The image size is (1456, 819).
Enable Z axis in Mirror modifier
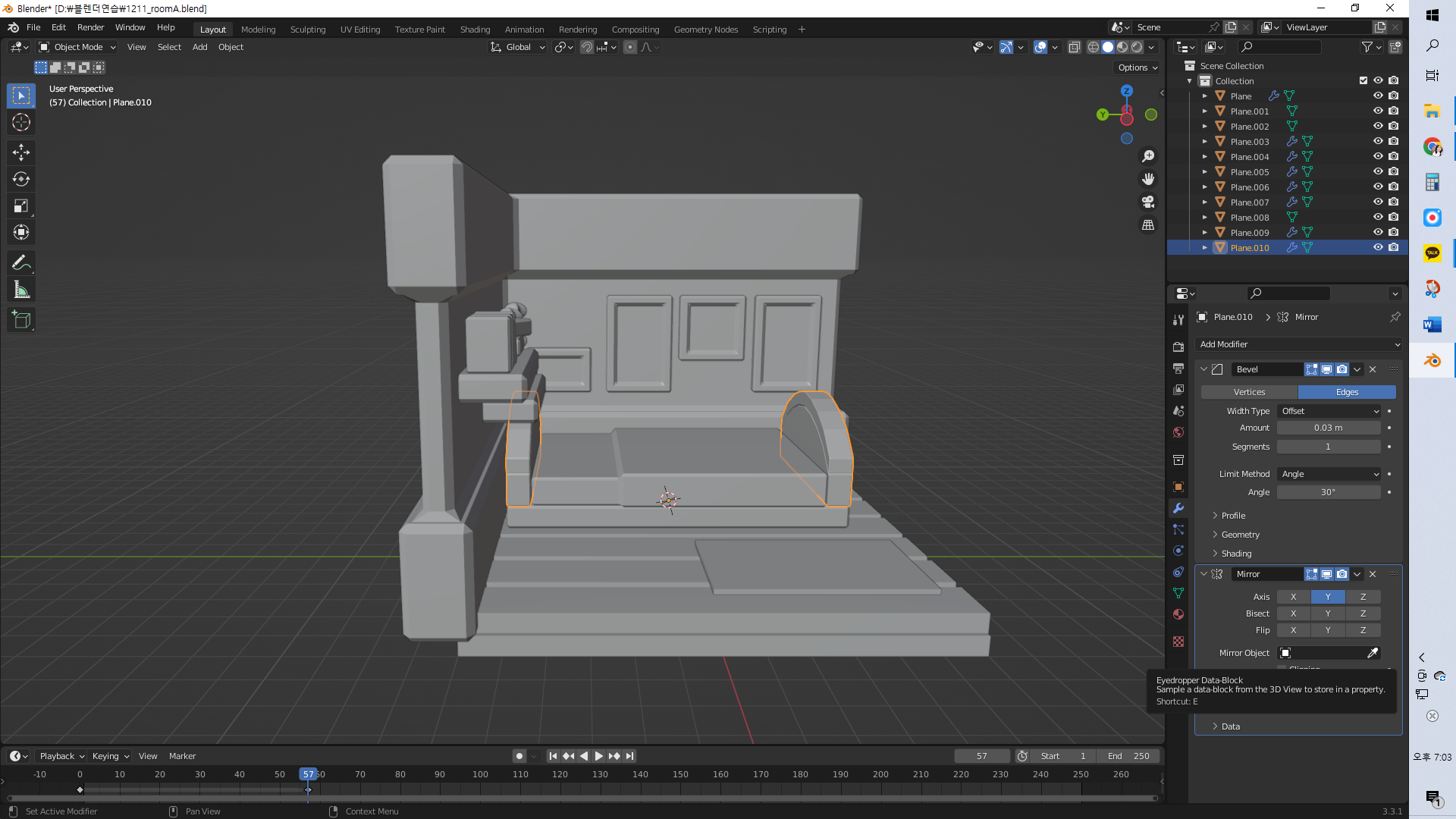1363,597
